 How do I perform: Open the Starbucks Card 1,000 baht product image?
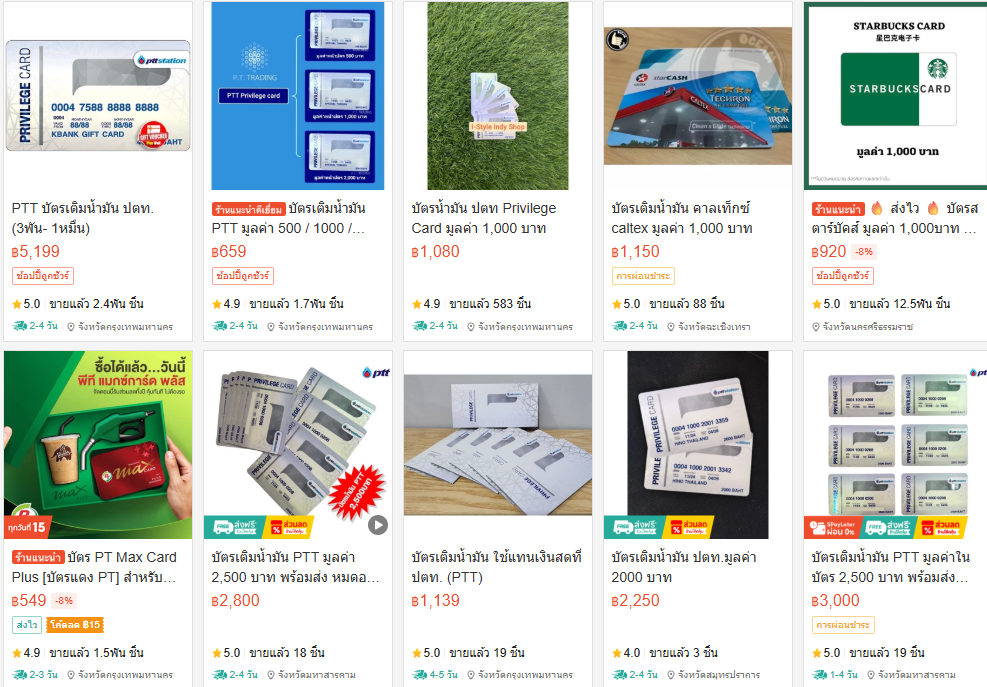[895, 96]
